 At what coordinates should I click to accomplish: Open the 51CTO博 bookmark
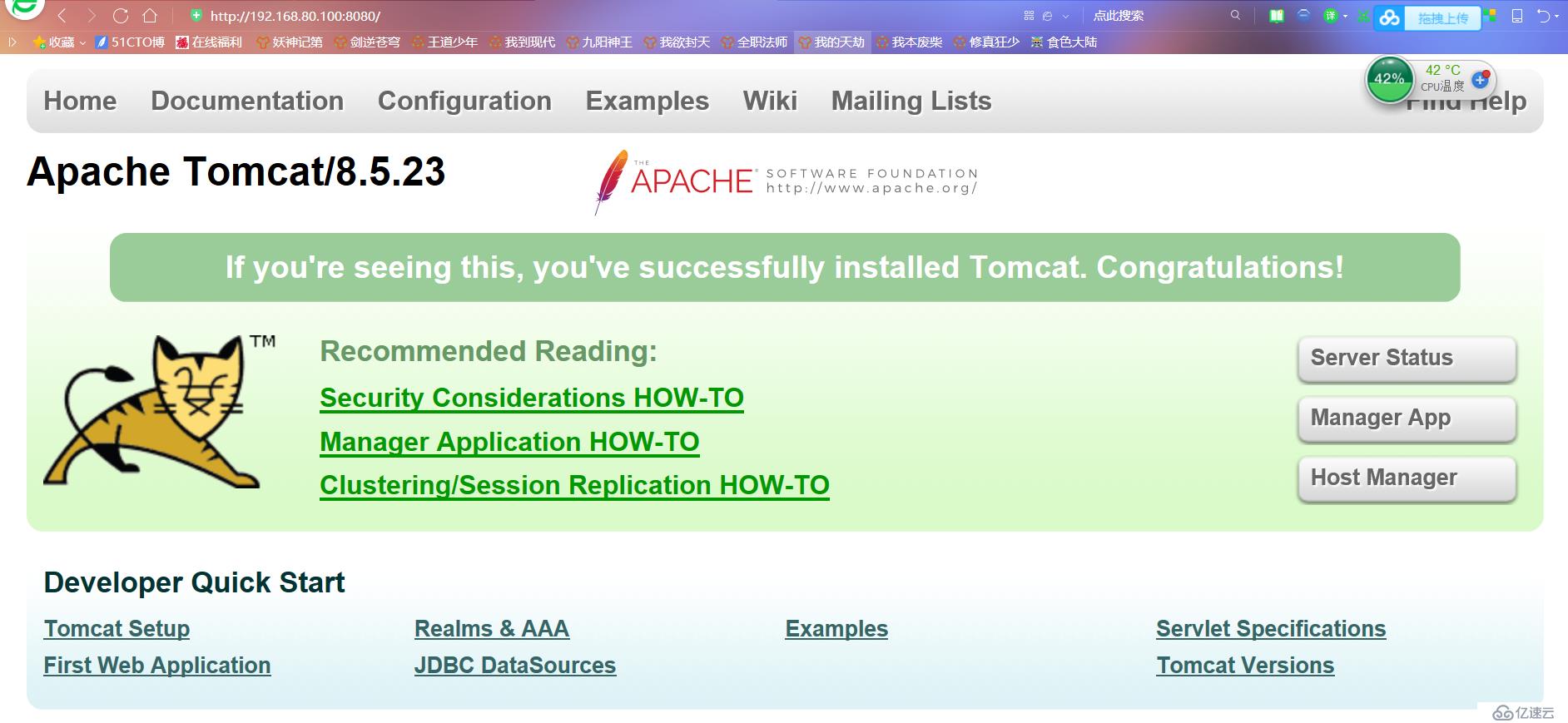coord(130,42)
